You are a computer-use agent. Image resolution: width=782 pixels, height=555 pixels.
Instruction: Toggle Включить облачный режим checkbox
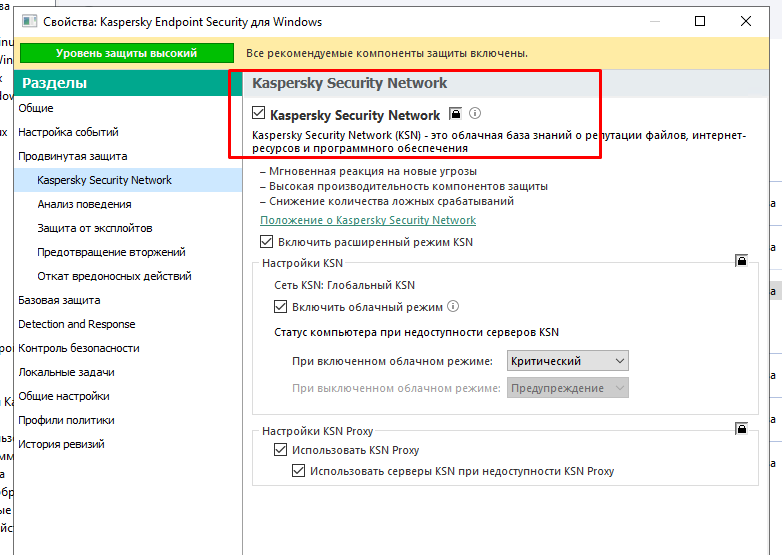(x=280, y=306)
